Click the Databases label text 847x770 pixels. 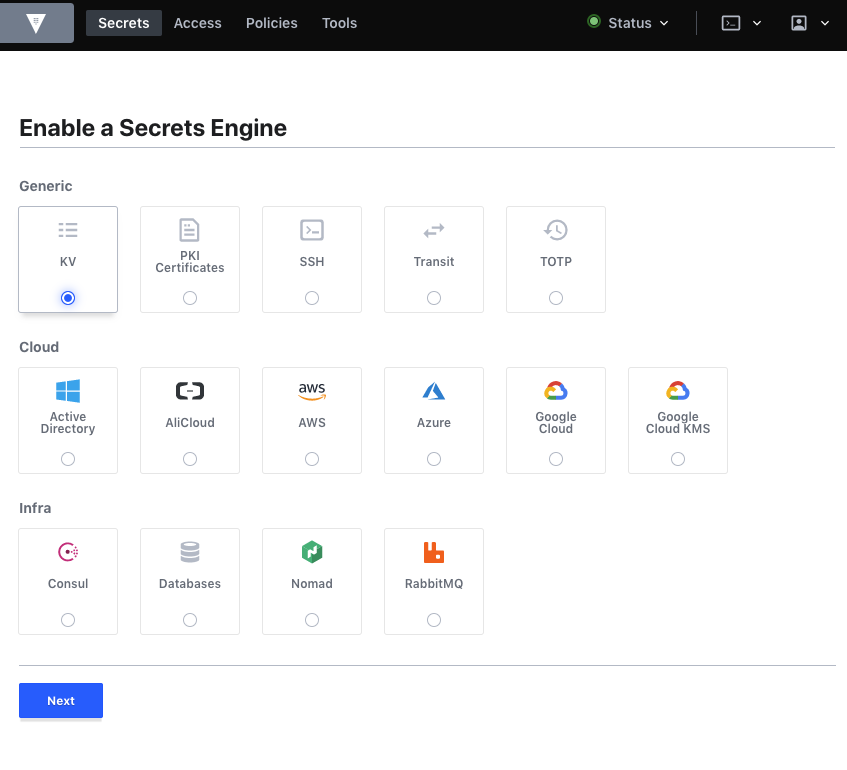pos(190,584)
